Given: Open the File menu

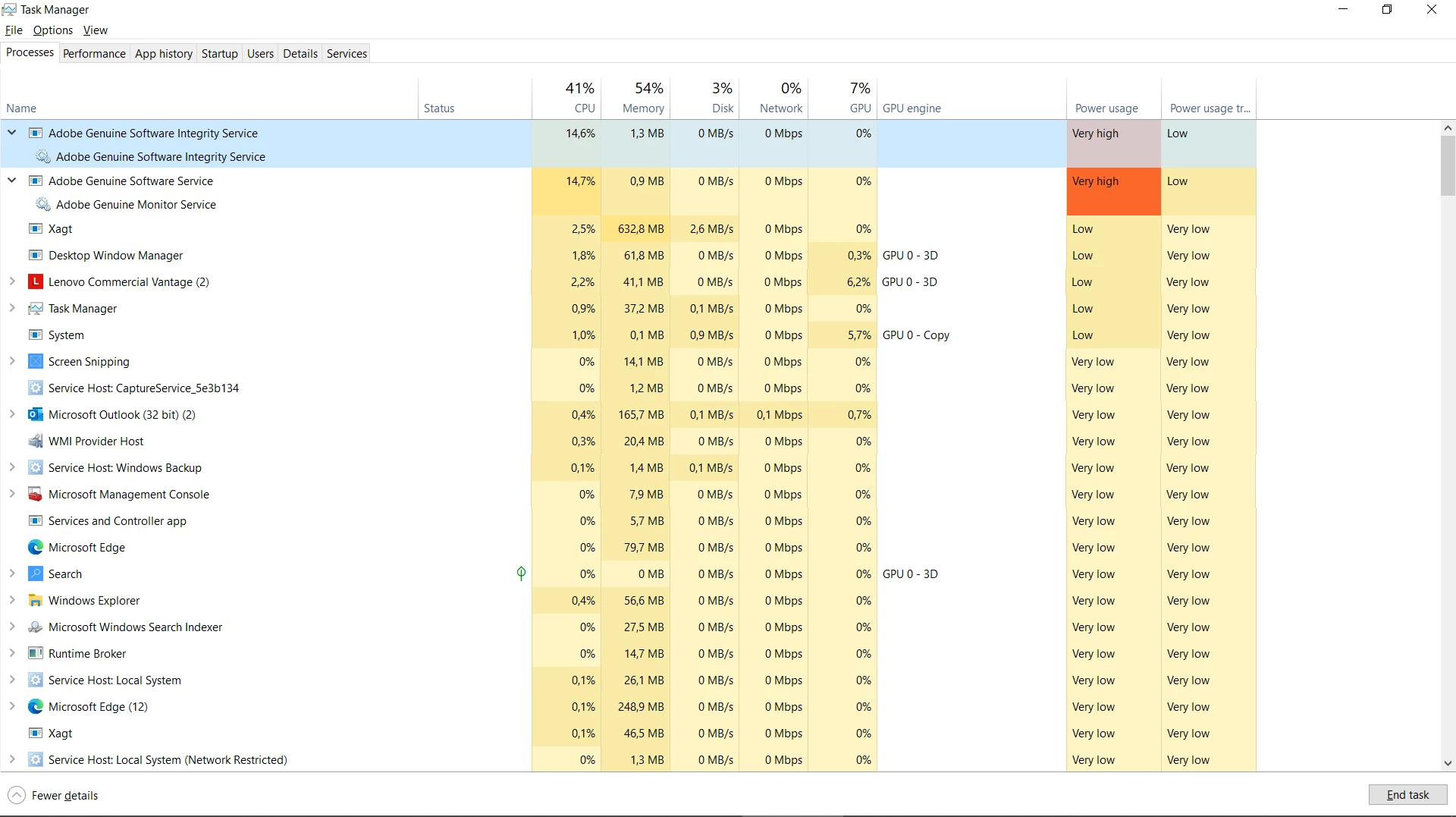Looking at the screenshot, I should [x=14, y=30].
